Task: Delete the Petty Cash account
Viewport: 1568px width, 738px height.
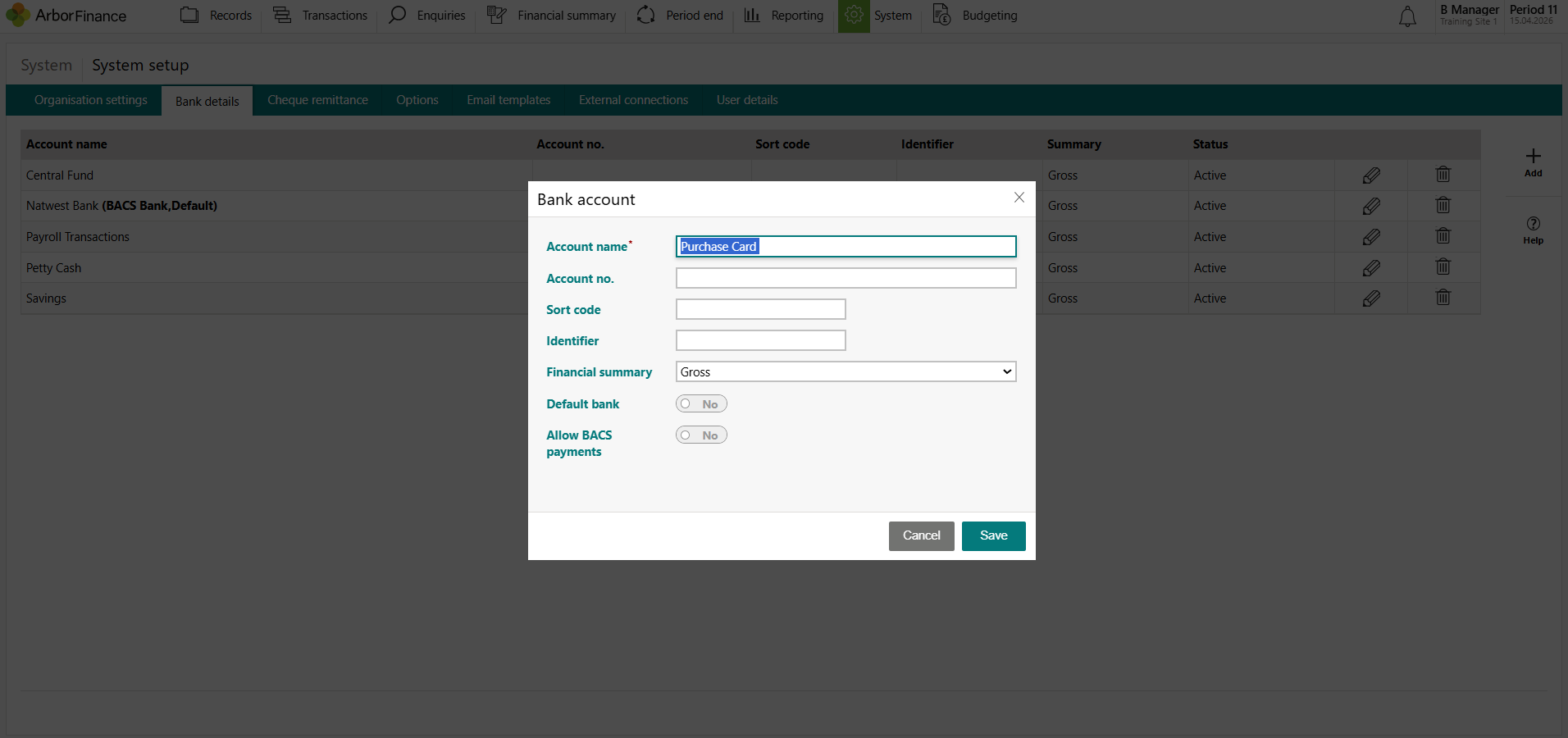Action: pyautogui.click(x=1443, y=267)
